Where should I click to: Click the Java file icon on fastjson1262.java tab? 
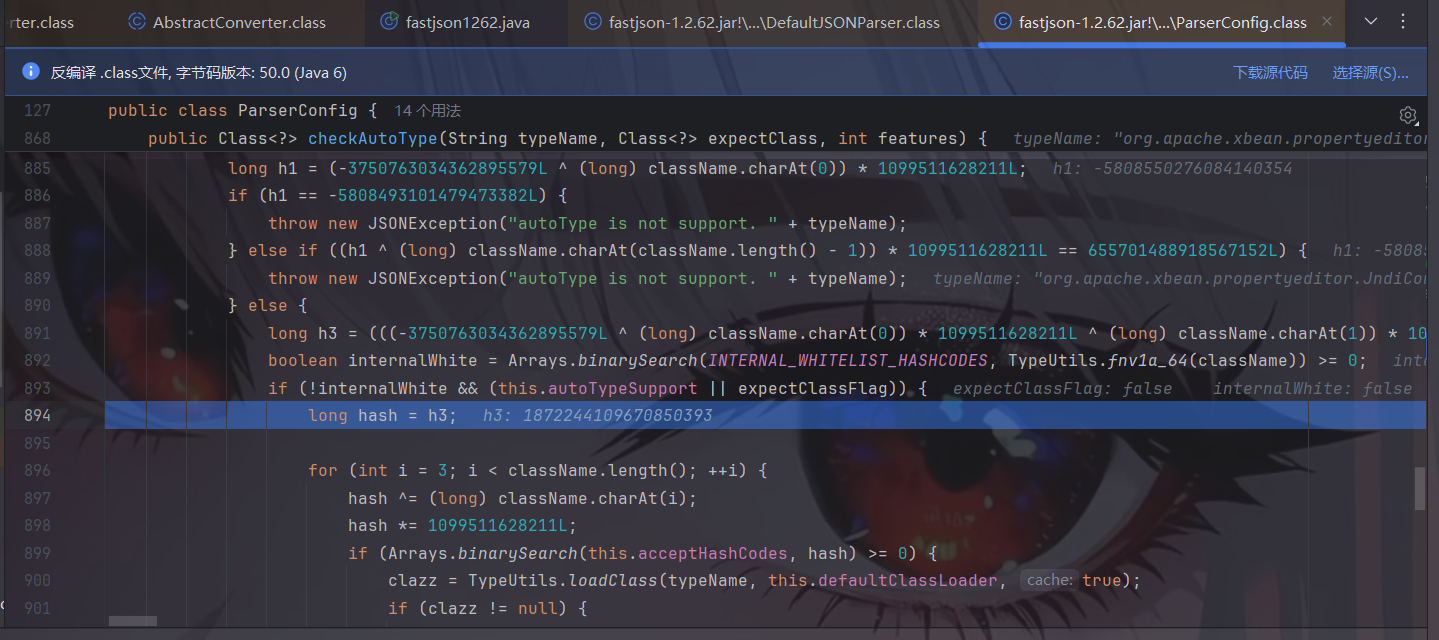[390, 22]
